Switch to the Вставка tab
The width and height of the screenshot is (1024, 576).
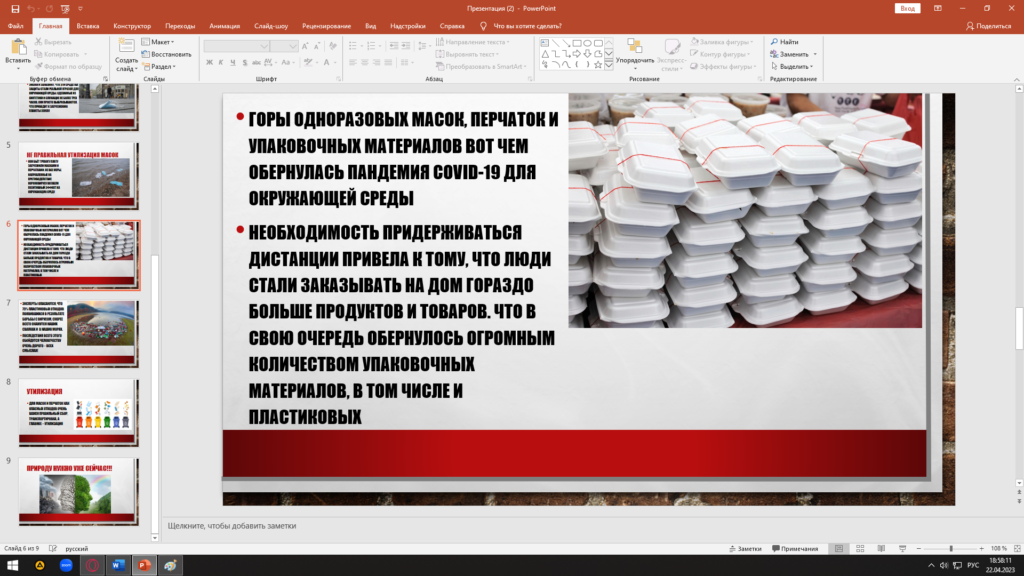88,26
